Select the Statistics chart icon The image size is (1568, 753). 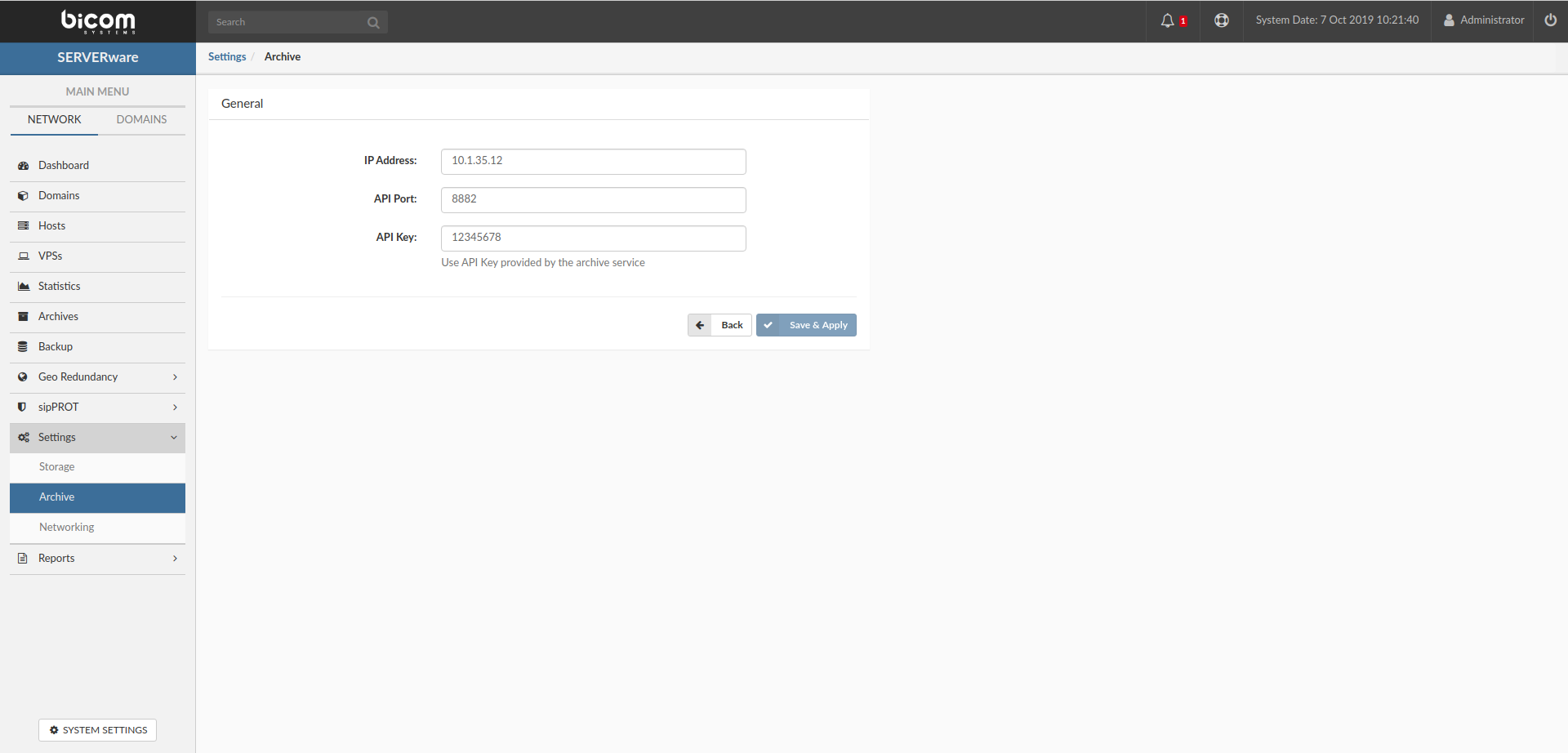click(23, 286)
